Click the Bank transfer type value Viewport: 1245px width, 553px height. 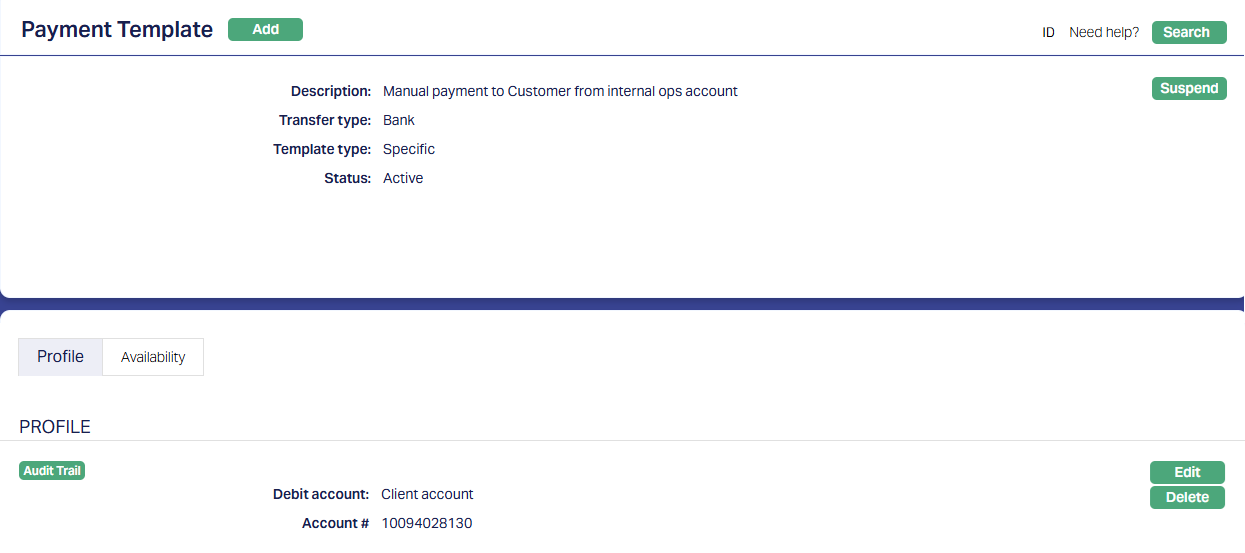coord(399,120)
